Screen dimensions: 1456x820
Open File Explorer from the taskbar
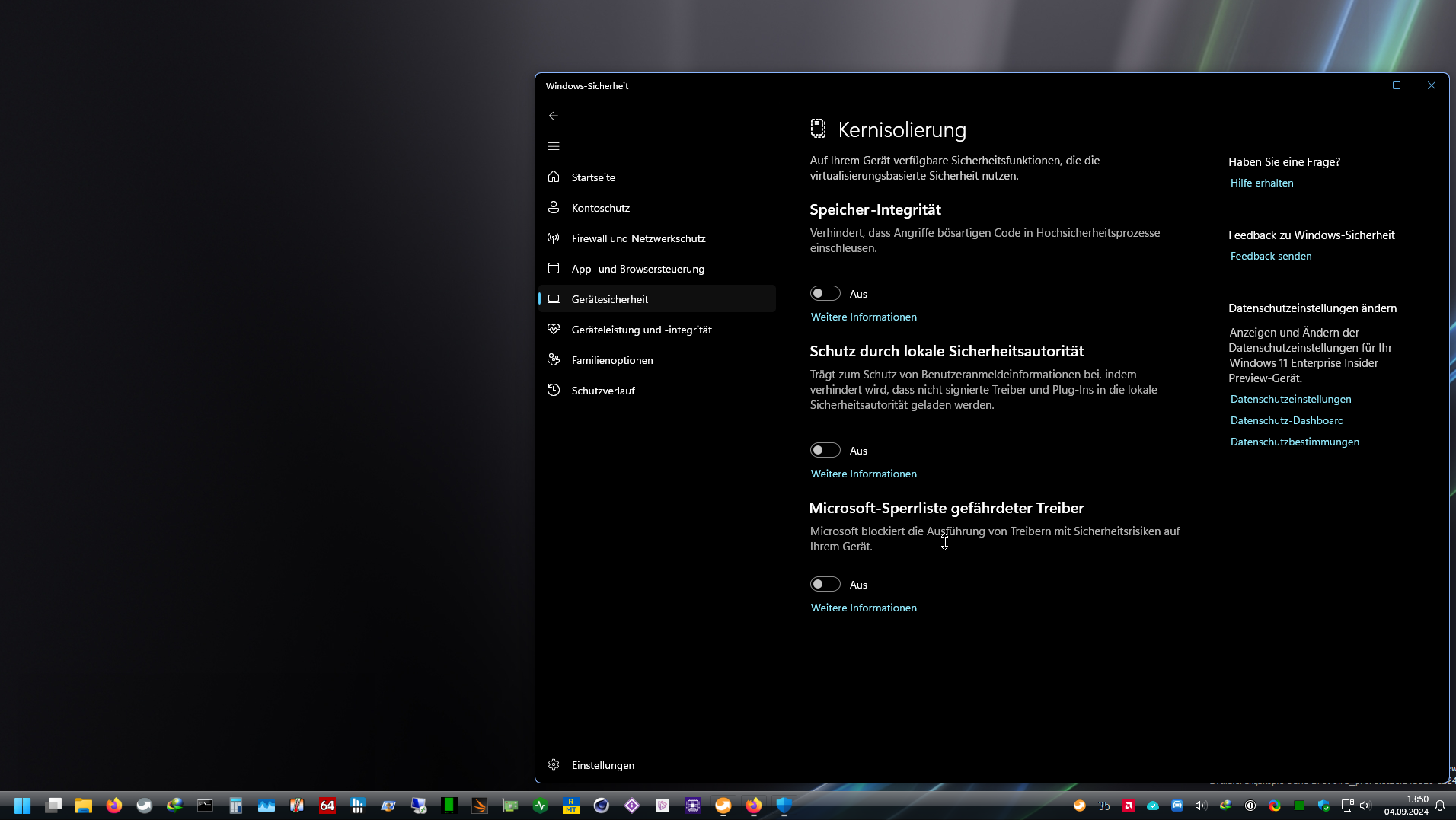click(84, 806)
